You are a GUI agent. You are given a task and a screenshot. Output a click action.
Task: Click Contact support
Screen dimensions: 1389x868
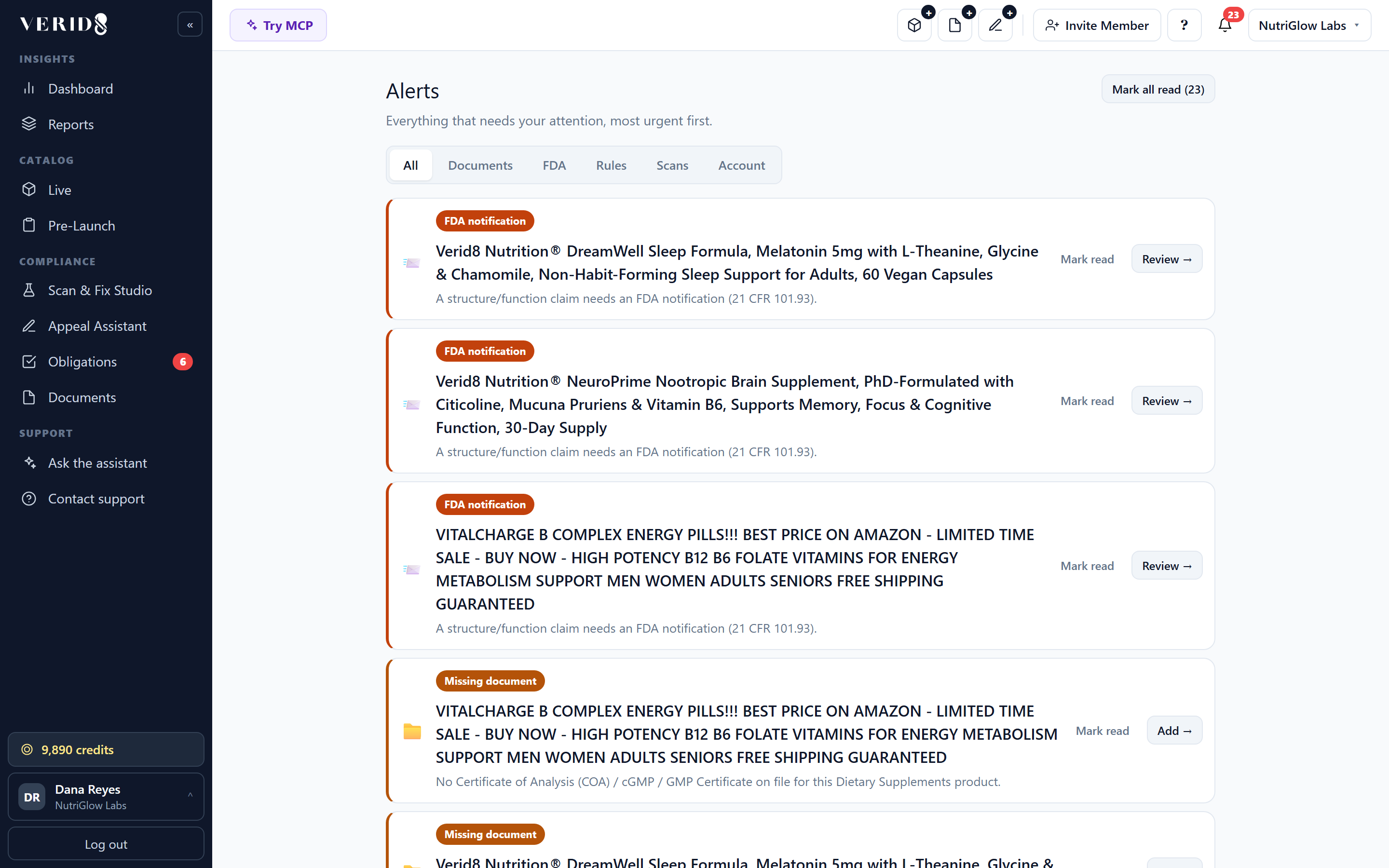pos(106,498)
